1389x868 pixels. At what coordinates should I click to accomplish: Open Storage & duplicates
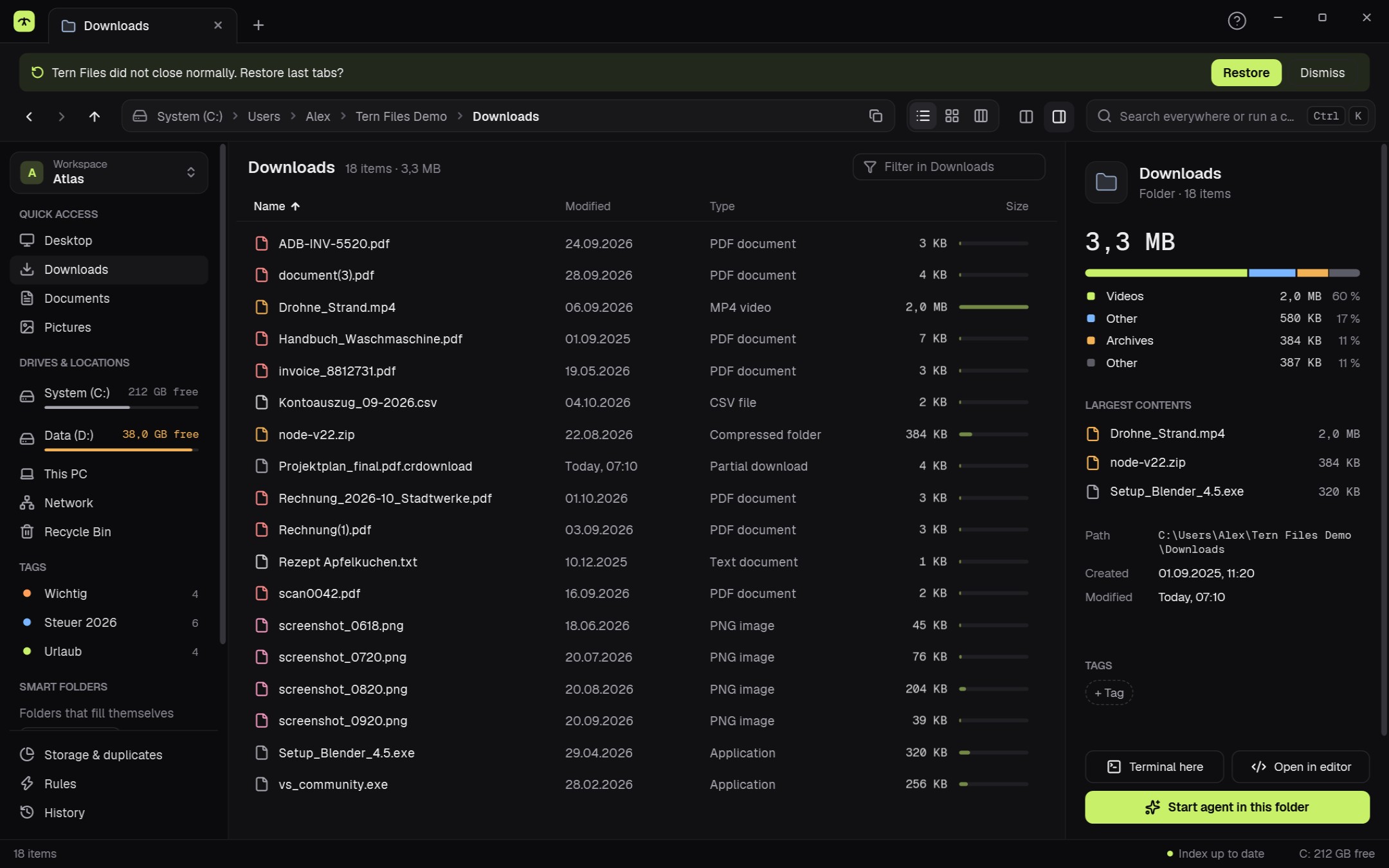pyautogui.click(x=109, y=755)
